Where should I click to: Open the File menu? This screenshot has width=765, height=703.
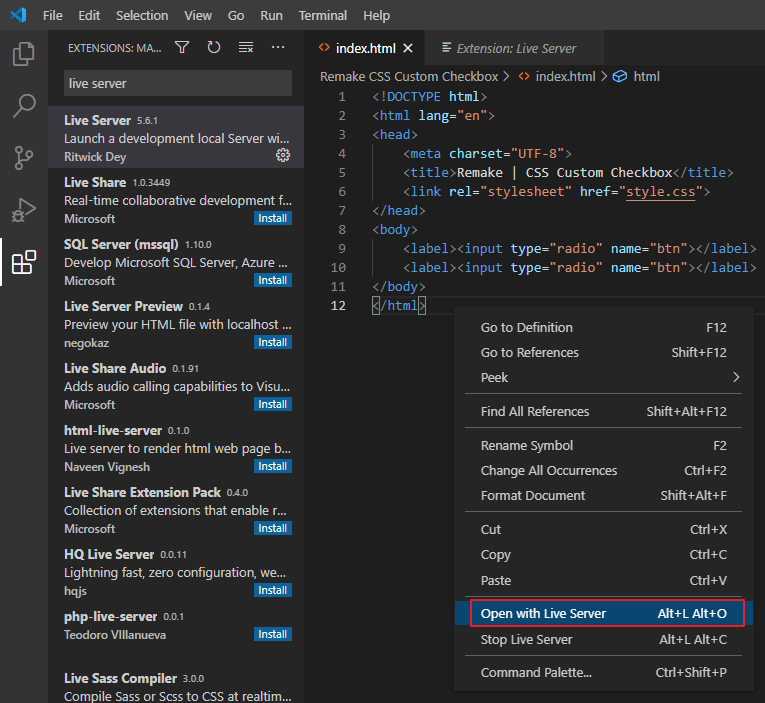point(53,16)
